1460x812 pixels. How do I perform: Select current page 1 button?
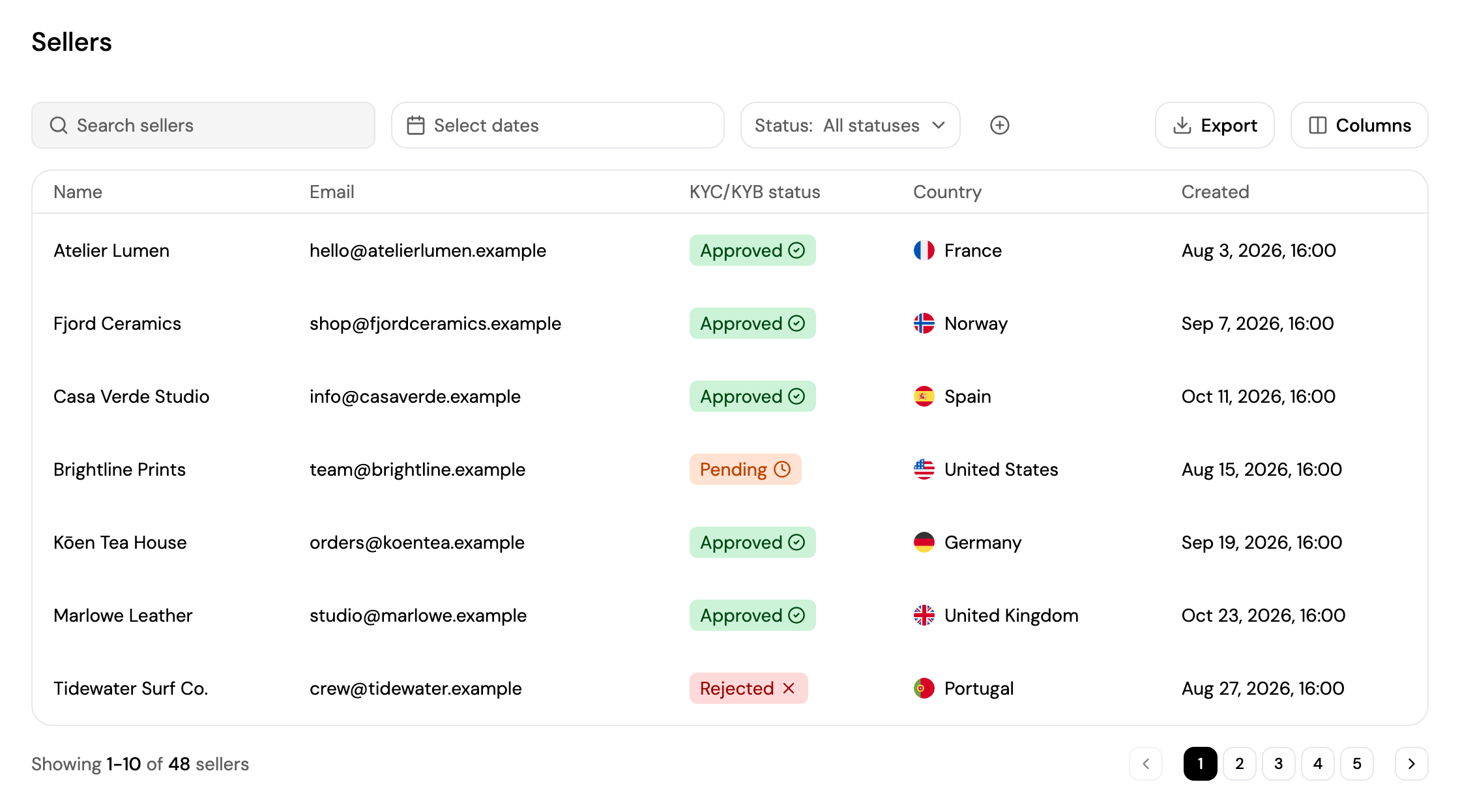click(x=1201, y=764)
